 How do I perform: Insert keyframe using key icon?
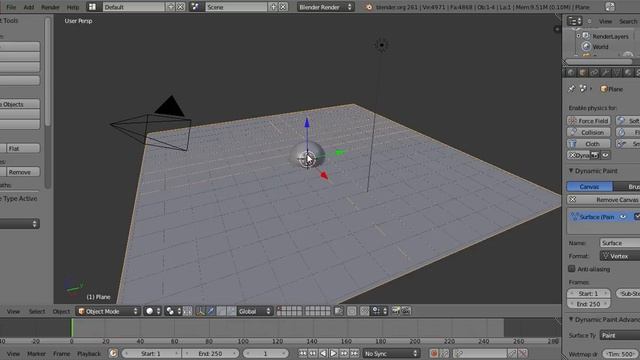[x=512, y=353]
